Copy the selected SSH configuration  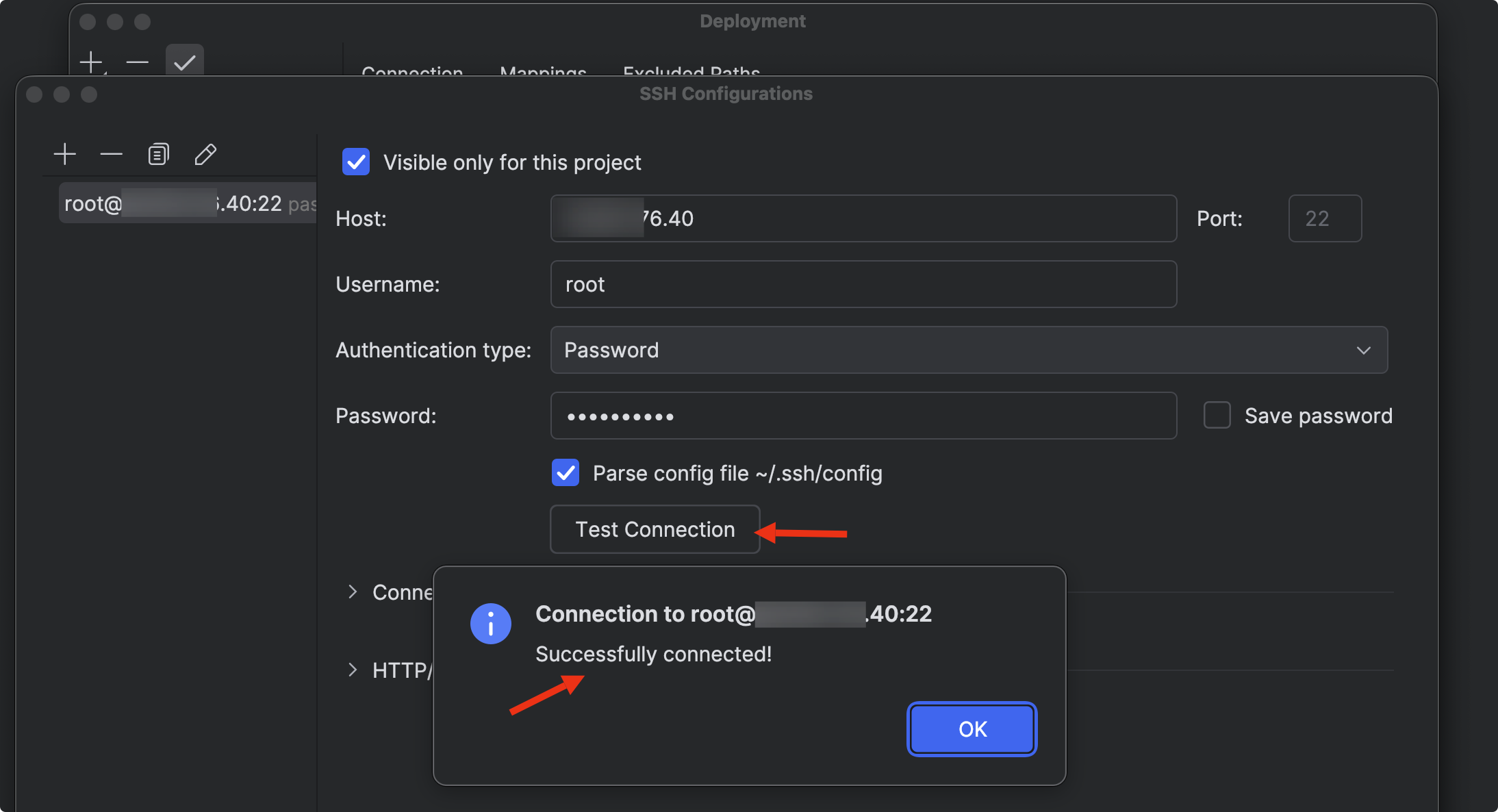tap(158, 154)
